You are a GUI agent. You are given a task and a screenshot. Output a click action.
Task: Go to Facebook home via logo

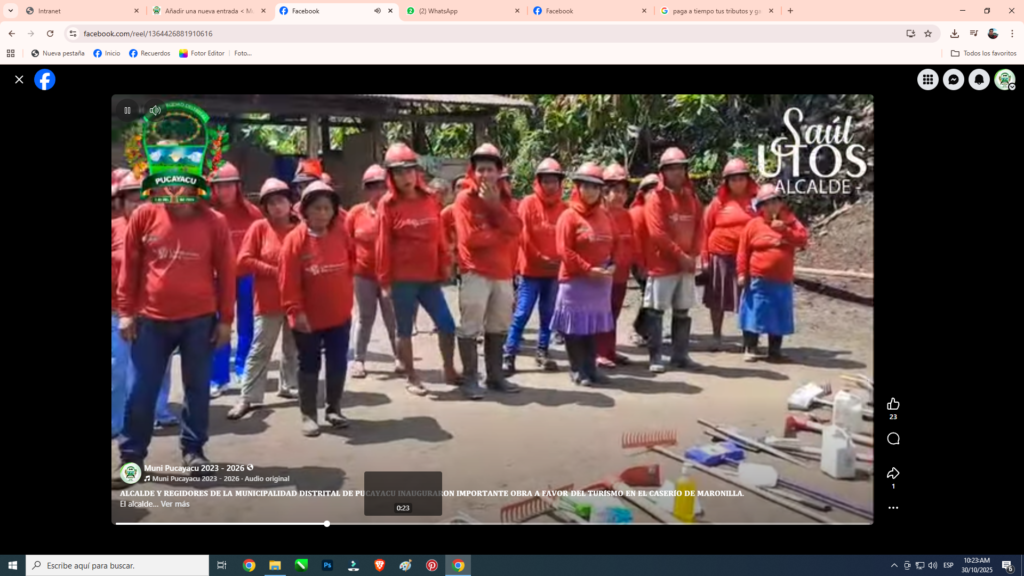tap(45, 80)
